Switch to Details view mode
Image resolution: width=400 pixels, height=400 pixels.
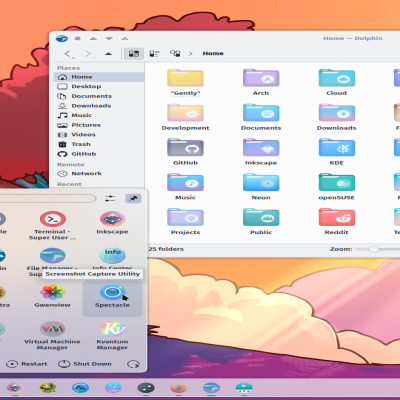coord(175,54)
